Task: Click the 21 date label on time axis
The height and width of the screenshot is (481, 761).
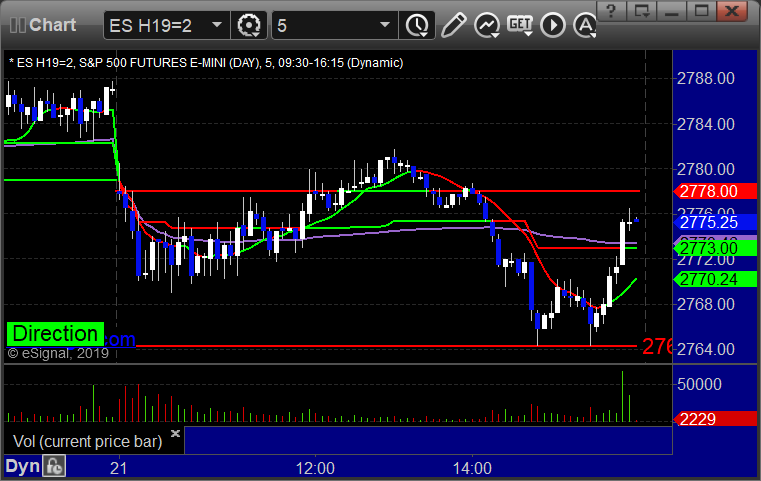Action: click(x=118, y=468)
